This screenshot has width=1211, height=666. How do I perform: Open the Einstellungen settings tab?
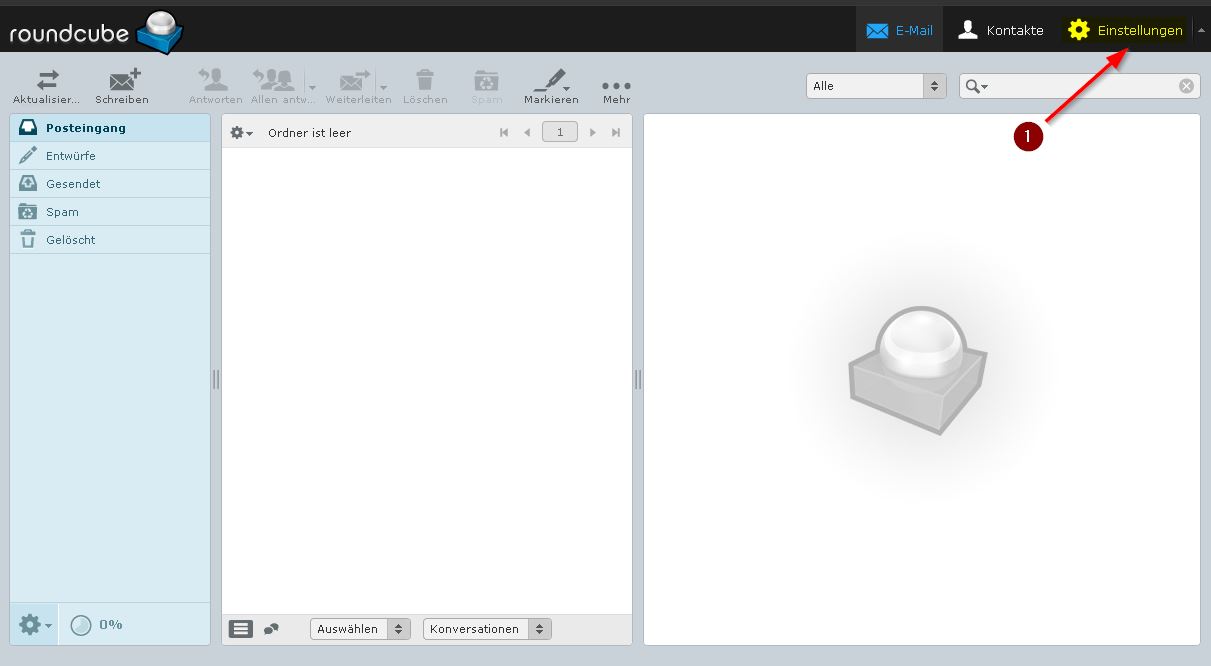coord(1126,30)
